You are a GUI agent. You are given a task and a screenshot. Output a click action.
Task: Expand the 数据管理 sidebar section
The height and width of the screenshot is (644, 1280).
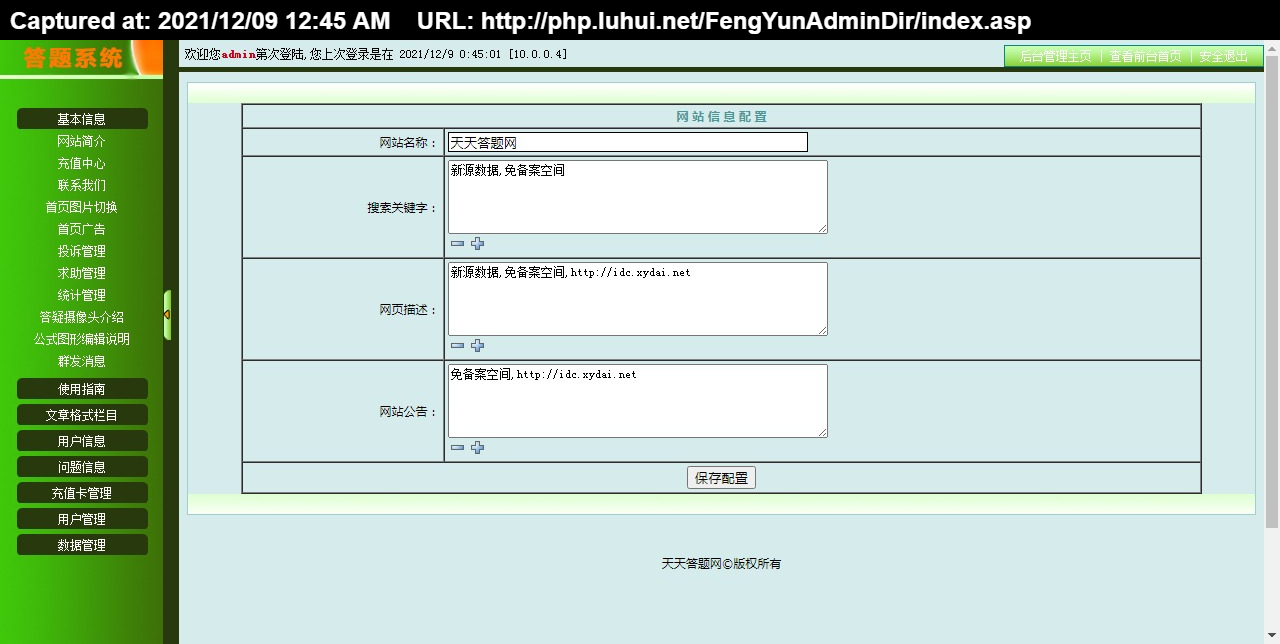point(82,545)
